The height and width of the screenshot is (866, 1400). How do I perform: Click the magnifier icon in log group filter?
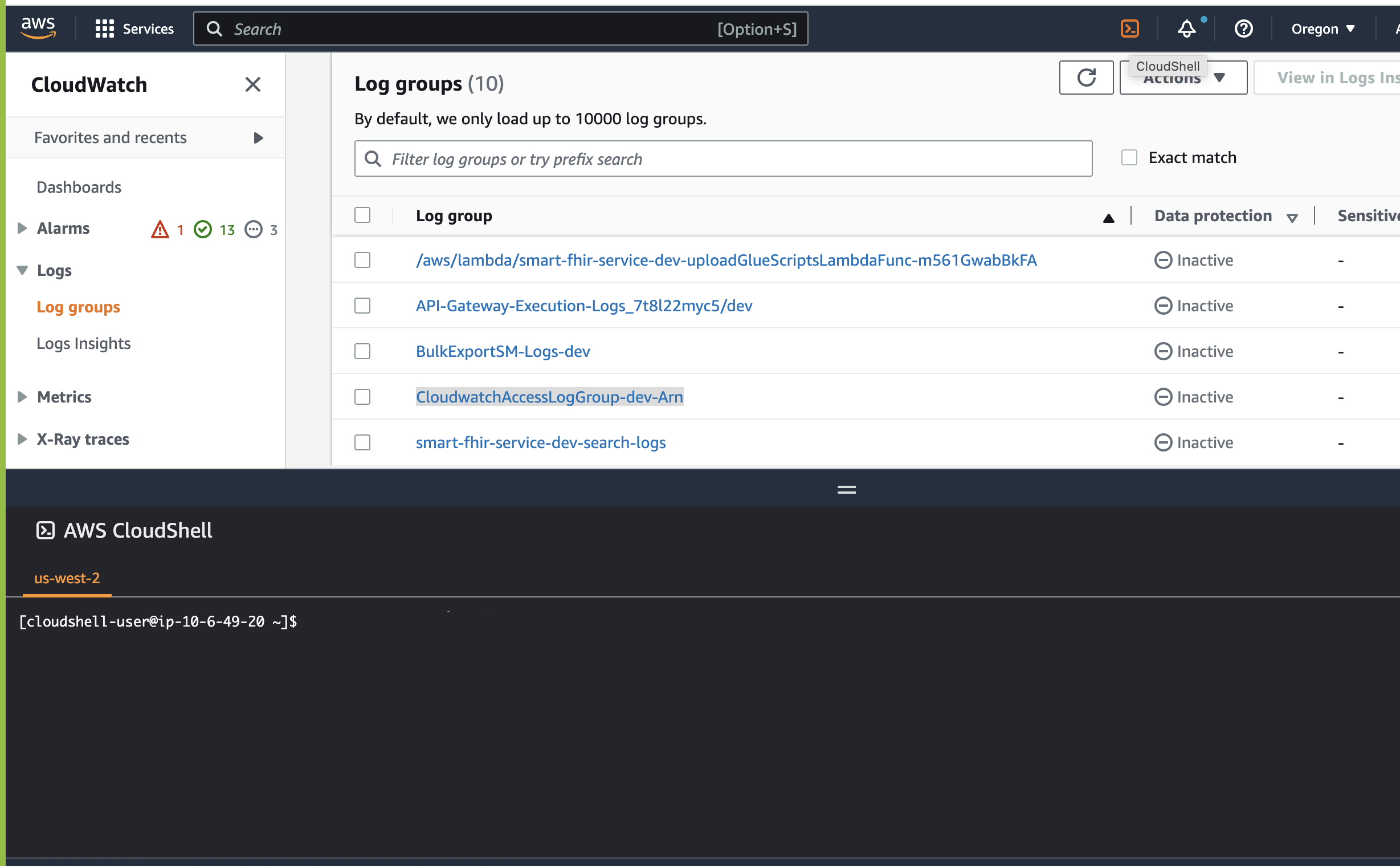pos(373,158)
